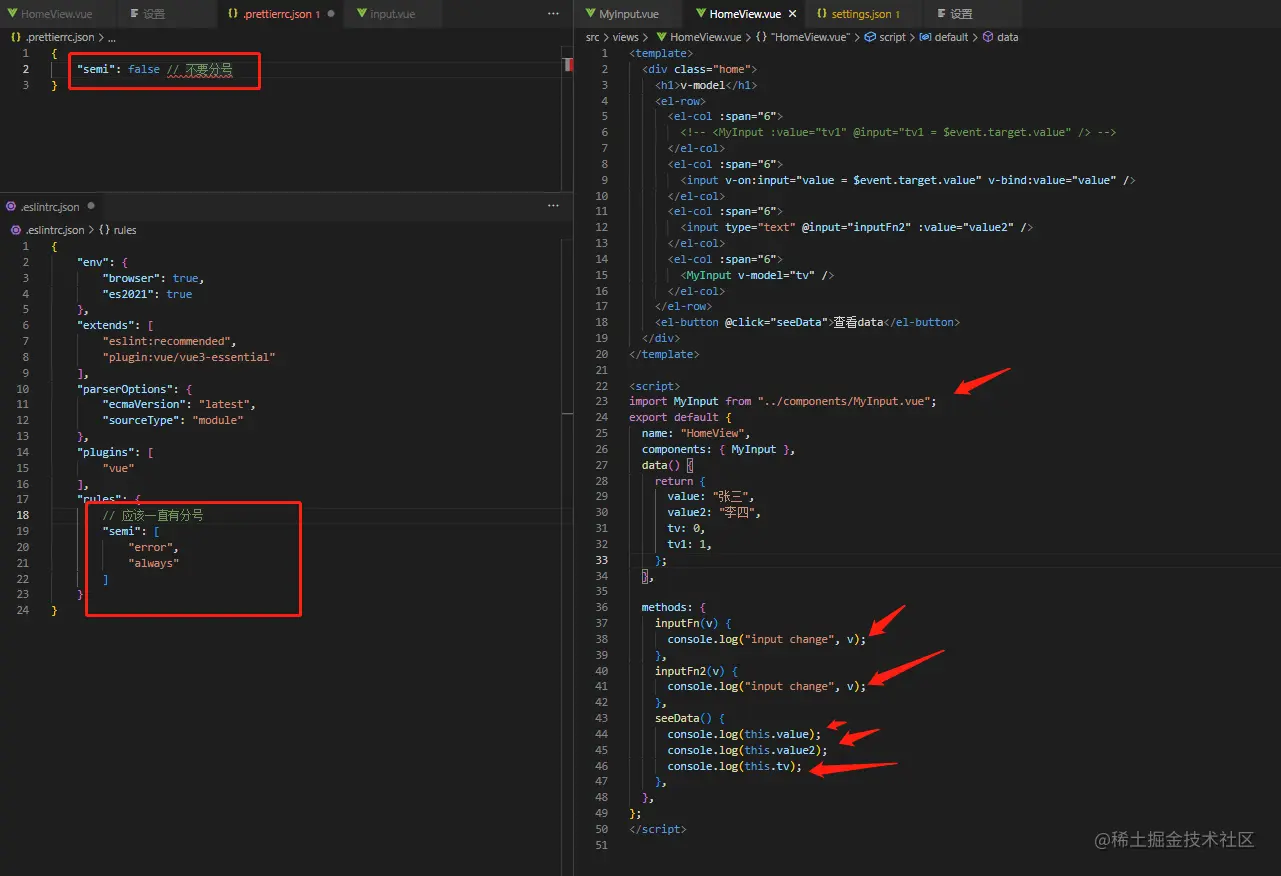The height and width of the screenshot is (876, 1281).
Task: Click line number 33 in HomeView.vue gutter
Action: pos(601,560)
